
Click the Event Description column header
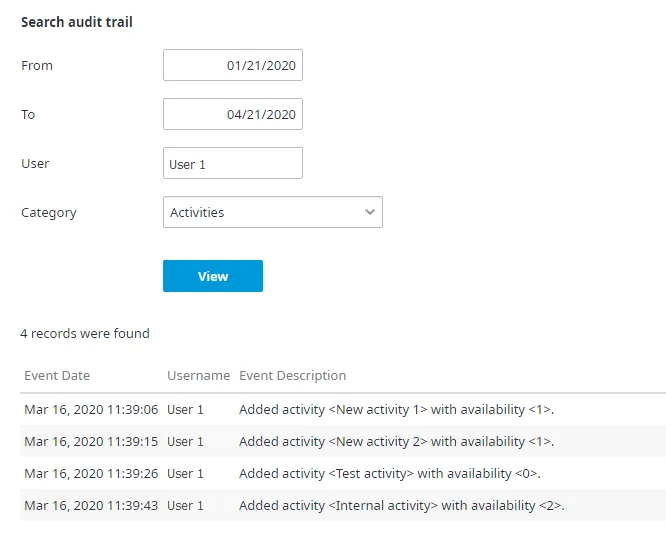(293, 375)
